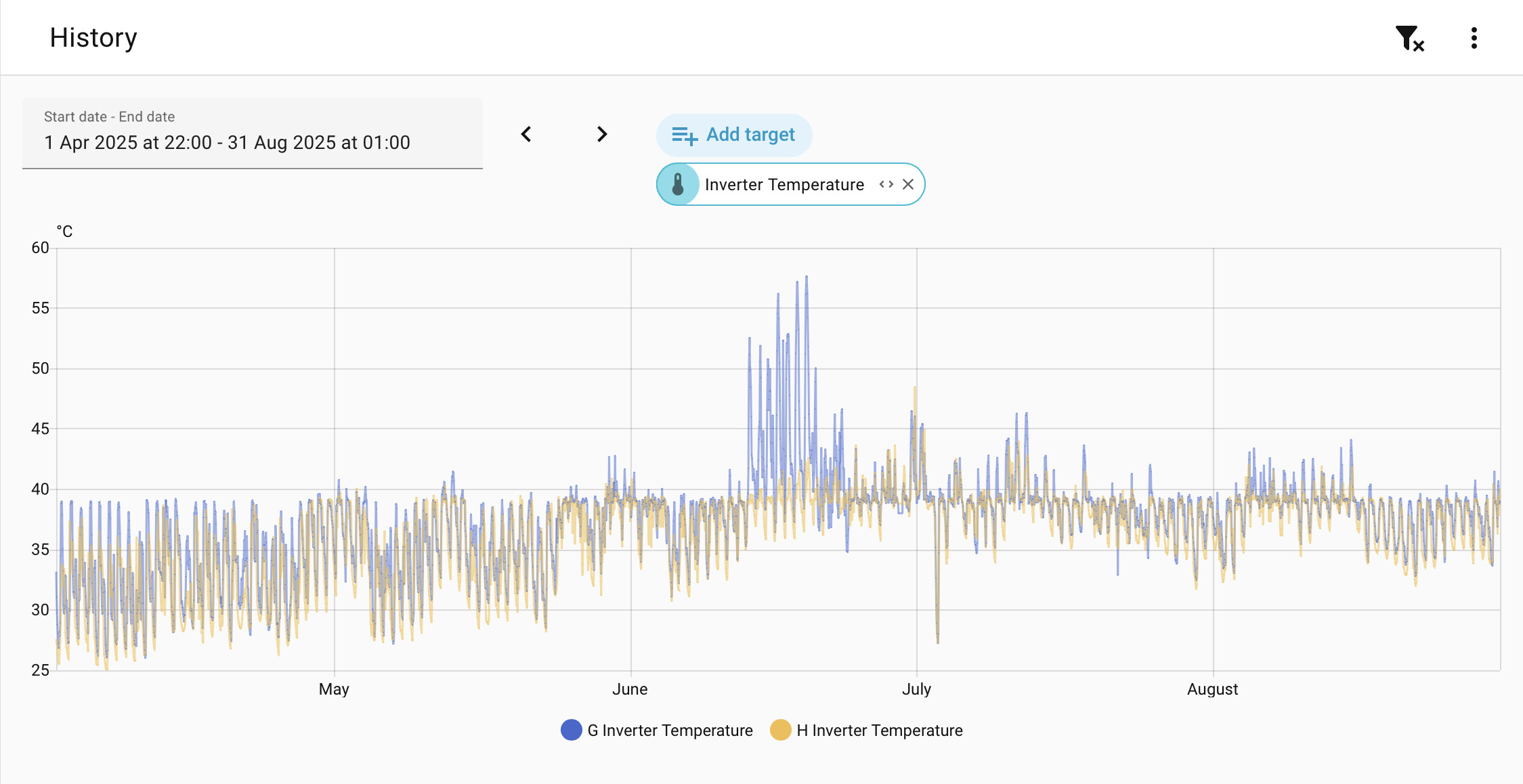This screenshot has height=784, width=1523.
Task: Click the July label on the time axis
Action: tap(916, 689)
